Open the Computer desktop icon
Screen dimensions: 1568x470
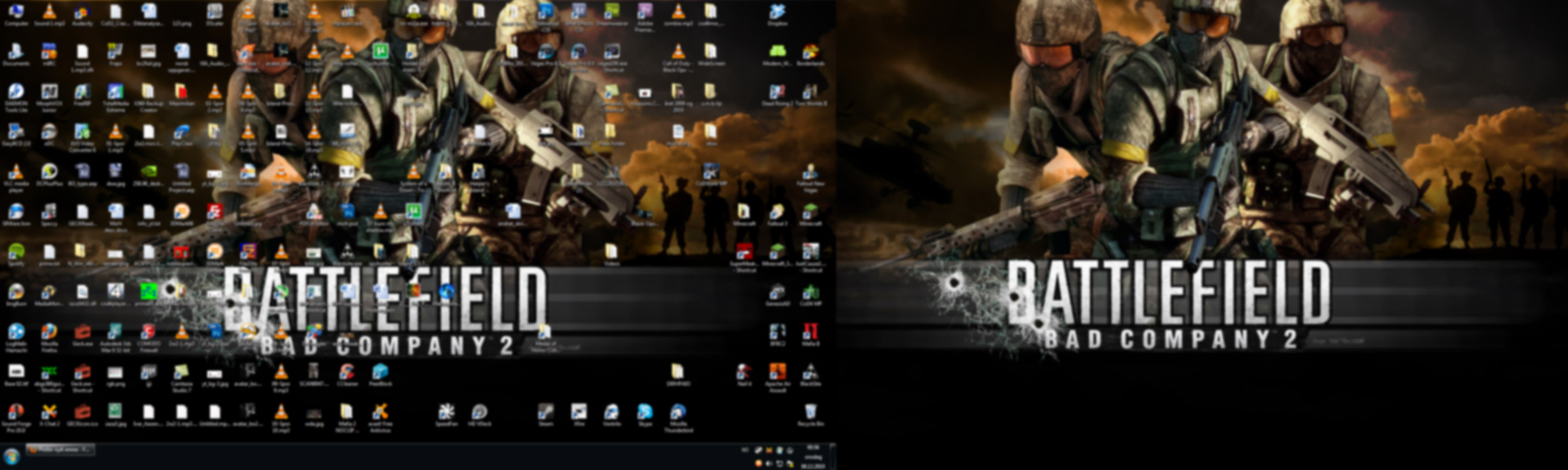[17, 16]
